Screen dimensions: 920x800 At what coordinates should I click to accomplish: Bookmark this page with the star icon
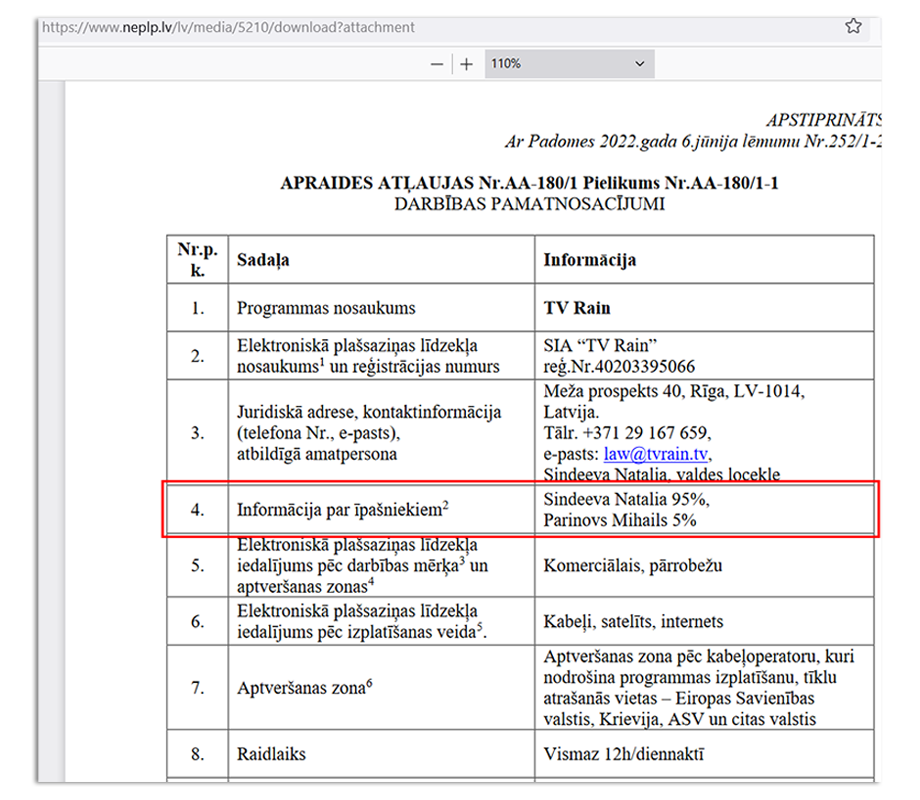[x=853, y=26]
